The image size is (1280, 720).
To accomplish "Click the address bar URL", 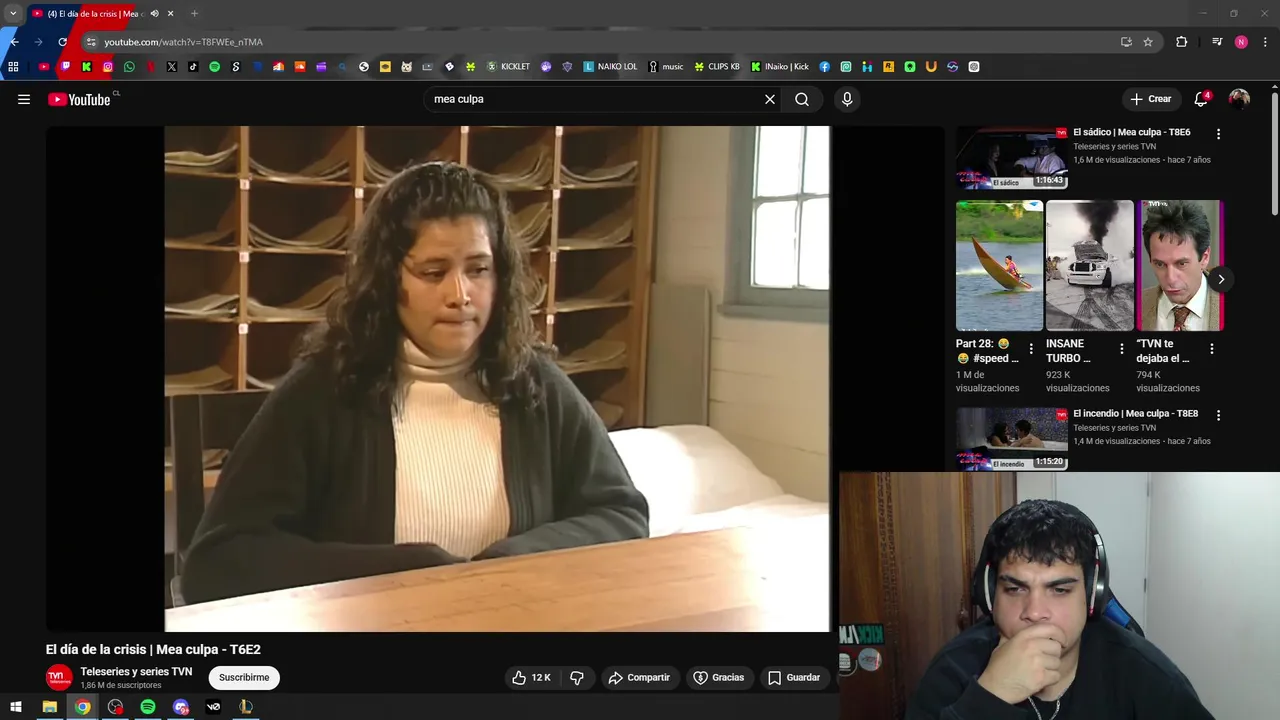I will [183, 42].
